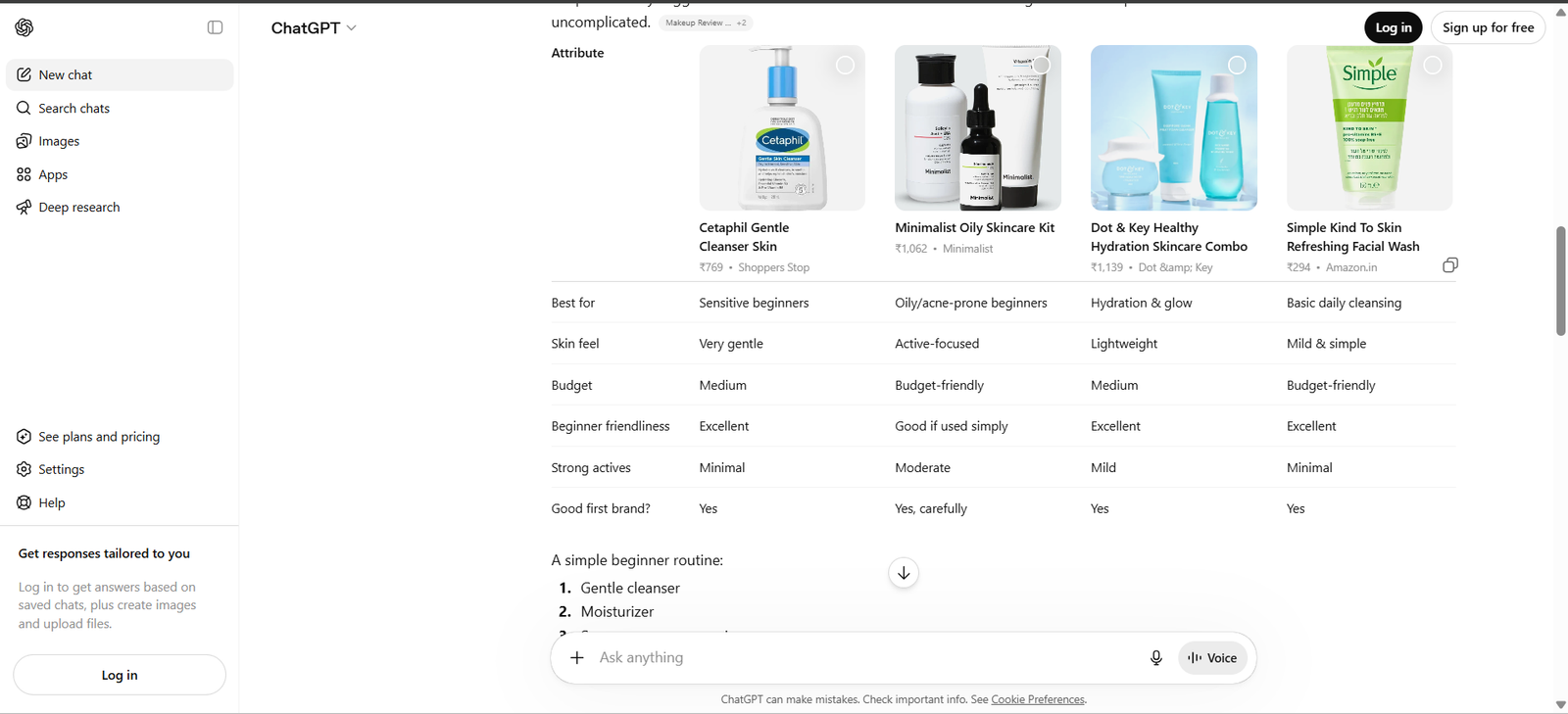Open the Simple facial wash image

[x=1370, y=127]
